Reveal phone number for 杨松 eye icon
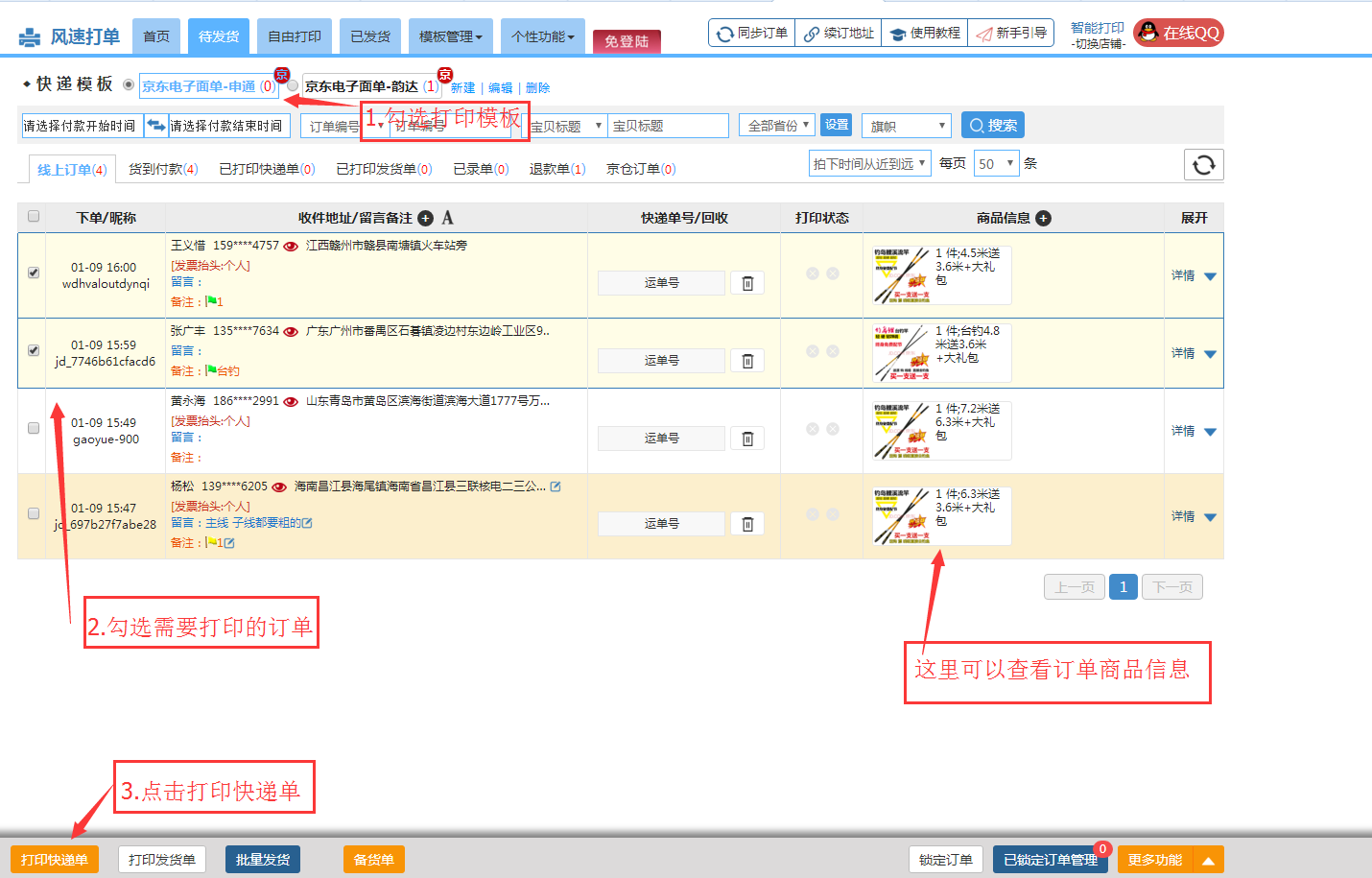1372x878 pixels. point(279,487)
